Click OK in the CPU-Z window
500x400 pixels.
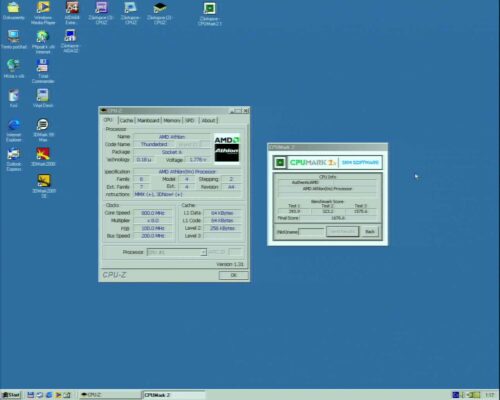[233, 275]
